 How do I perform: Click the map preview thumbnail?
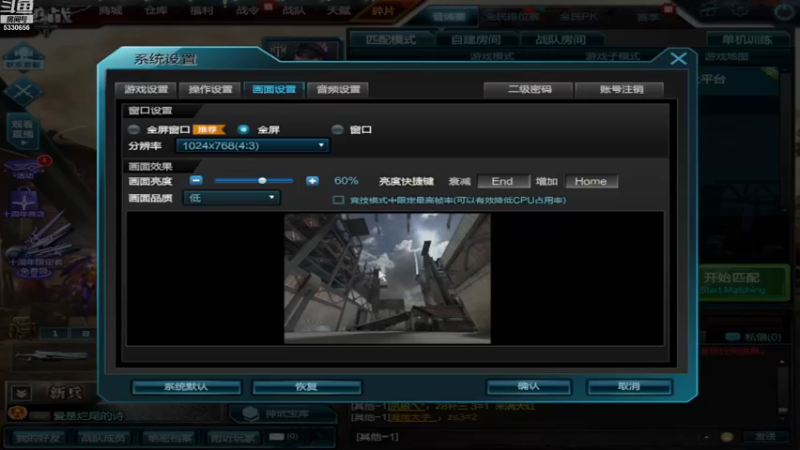coord(387,279)
